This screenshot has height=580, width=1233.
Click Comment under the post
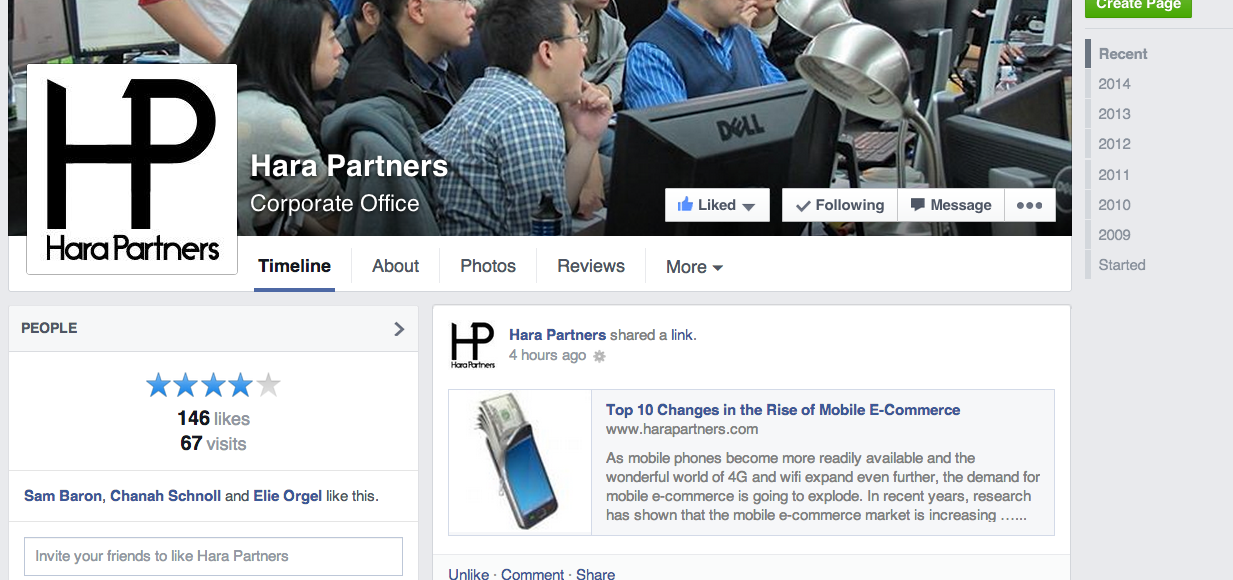[x=533, y=574]
